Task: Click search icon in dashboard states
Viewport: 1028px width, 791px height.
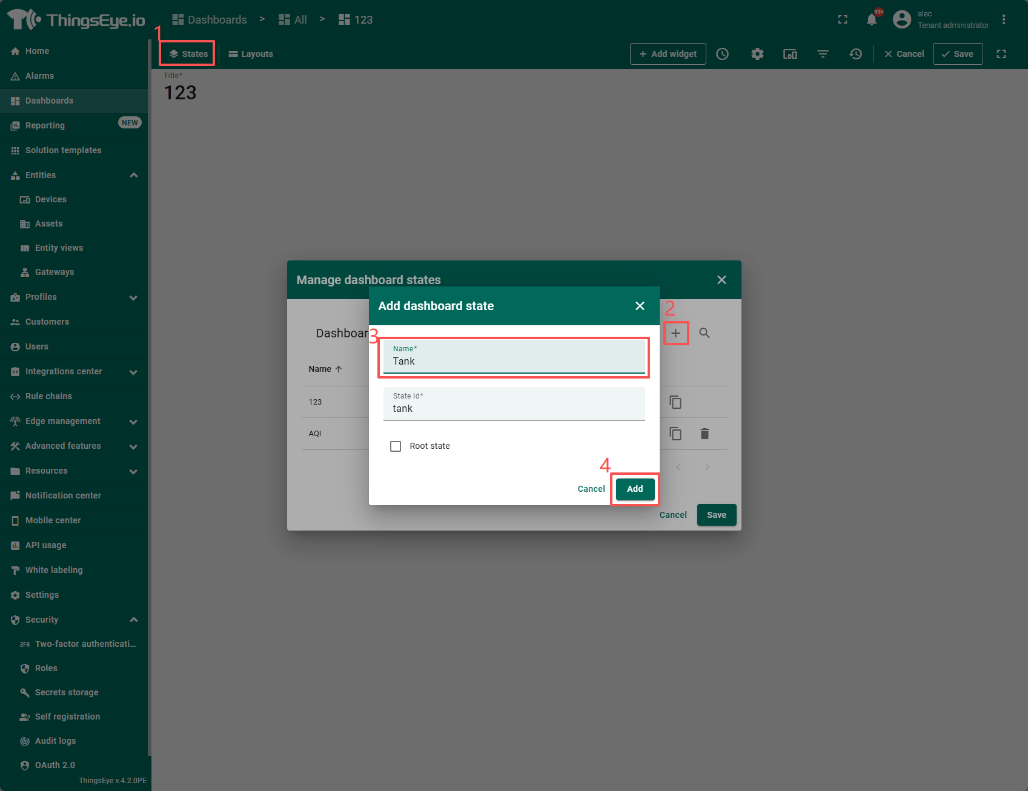Action: click(704, 333)
